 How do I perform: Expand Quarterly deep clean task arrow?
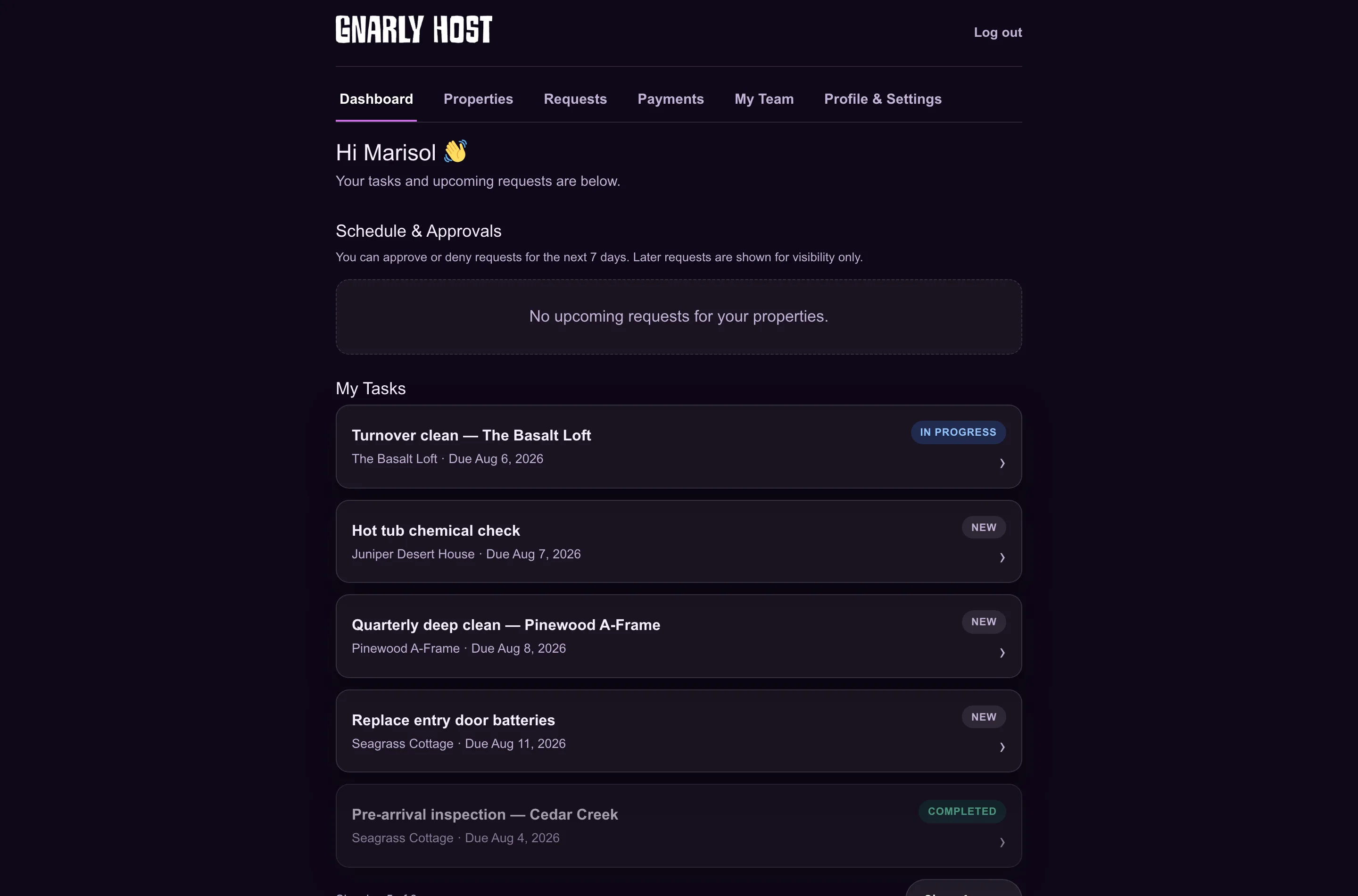(x=1002, y=653)
